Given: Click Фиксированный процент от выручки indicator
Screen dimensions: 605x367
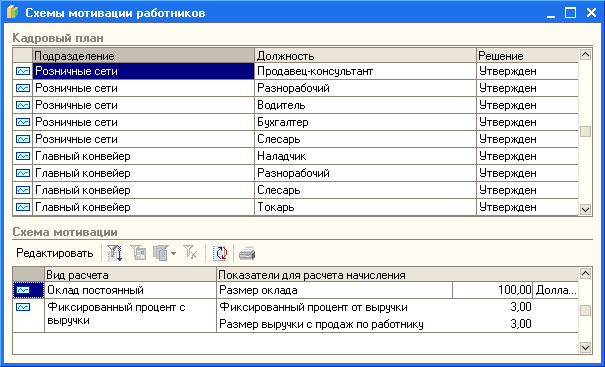Looking at the screenshot, I should (x=313, y=307).
